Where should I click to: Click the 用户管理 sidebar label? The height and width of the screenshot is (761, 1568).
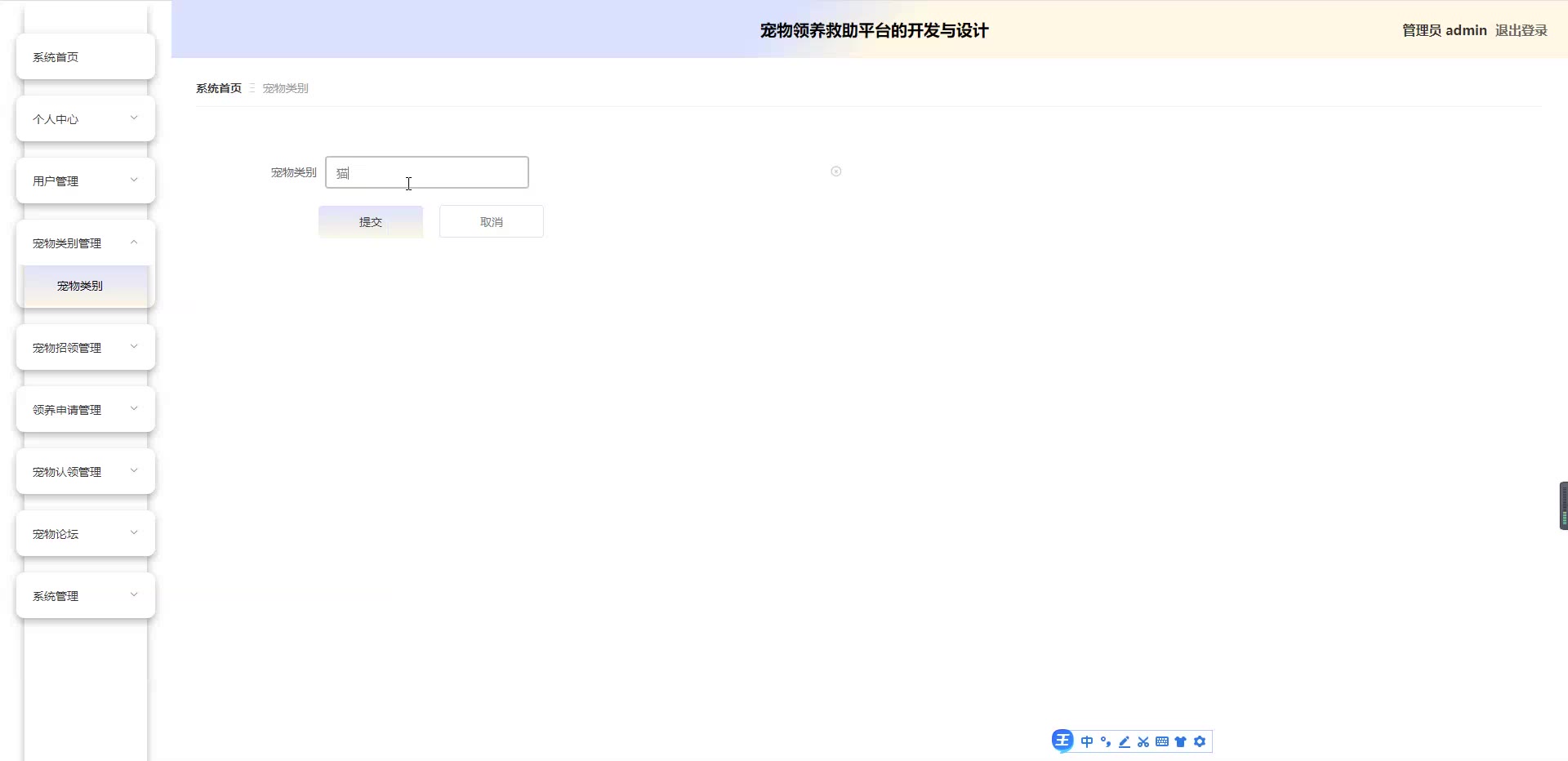click(56, 181)
